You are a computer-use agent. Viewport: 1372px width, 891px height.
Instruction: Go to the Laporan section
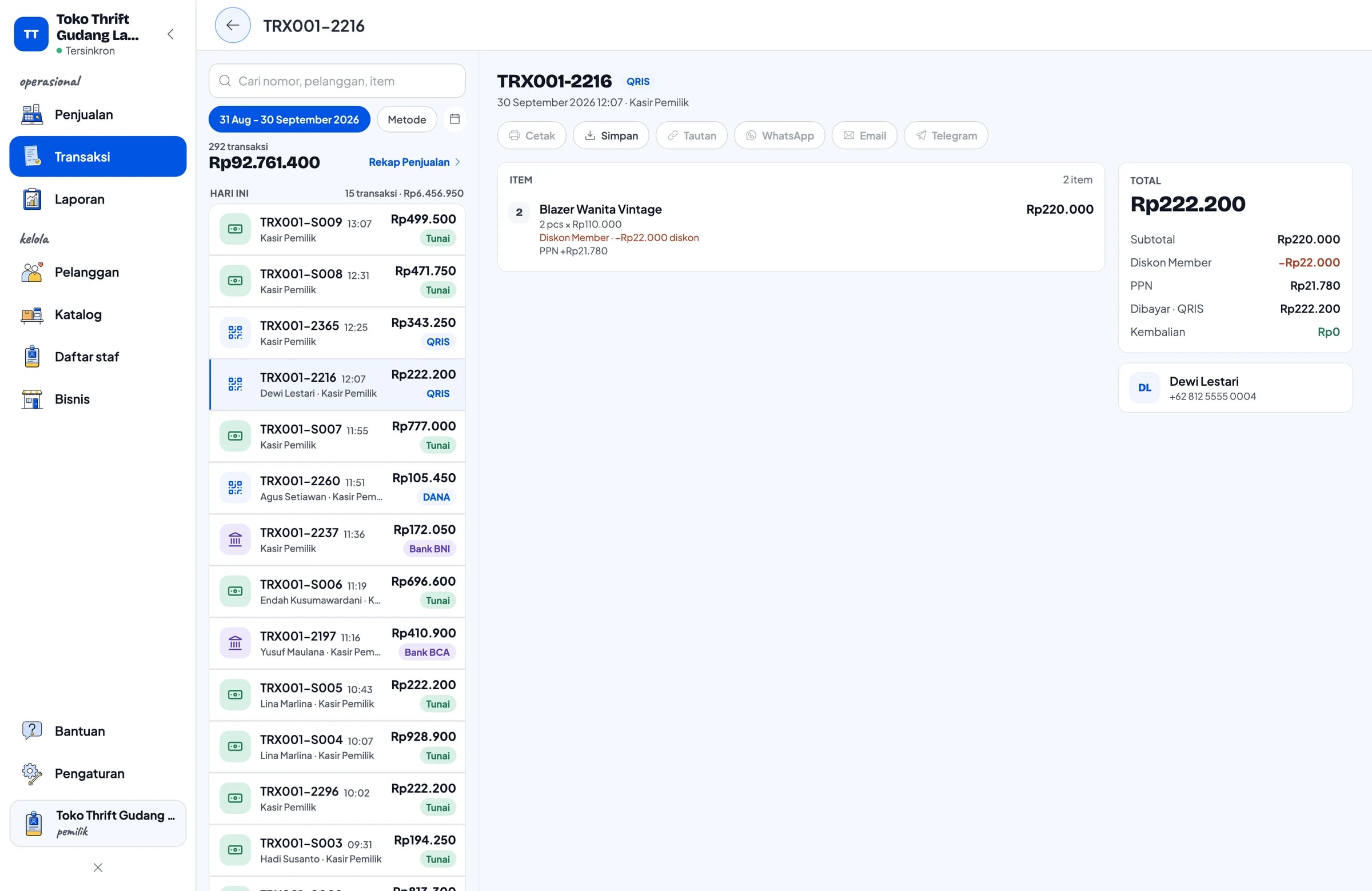(x=98, y=199)
